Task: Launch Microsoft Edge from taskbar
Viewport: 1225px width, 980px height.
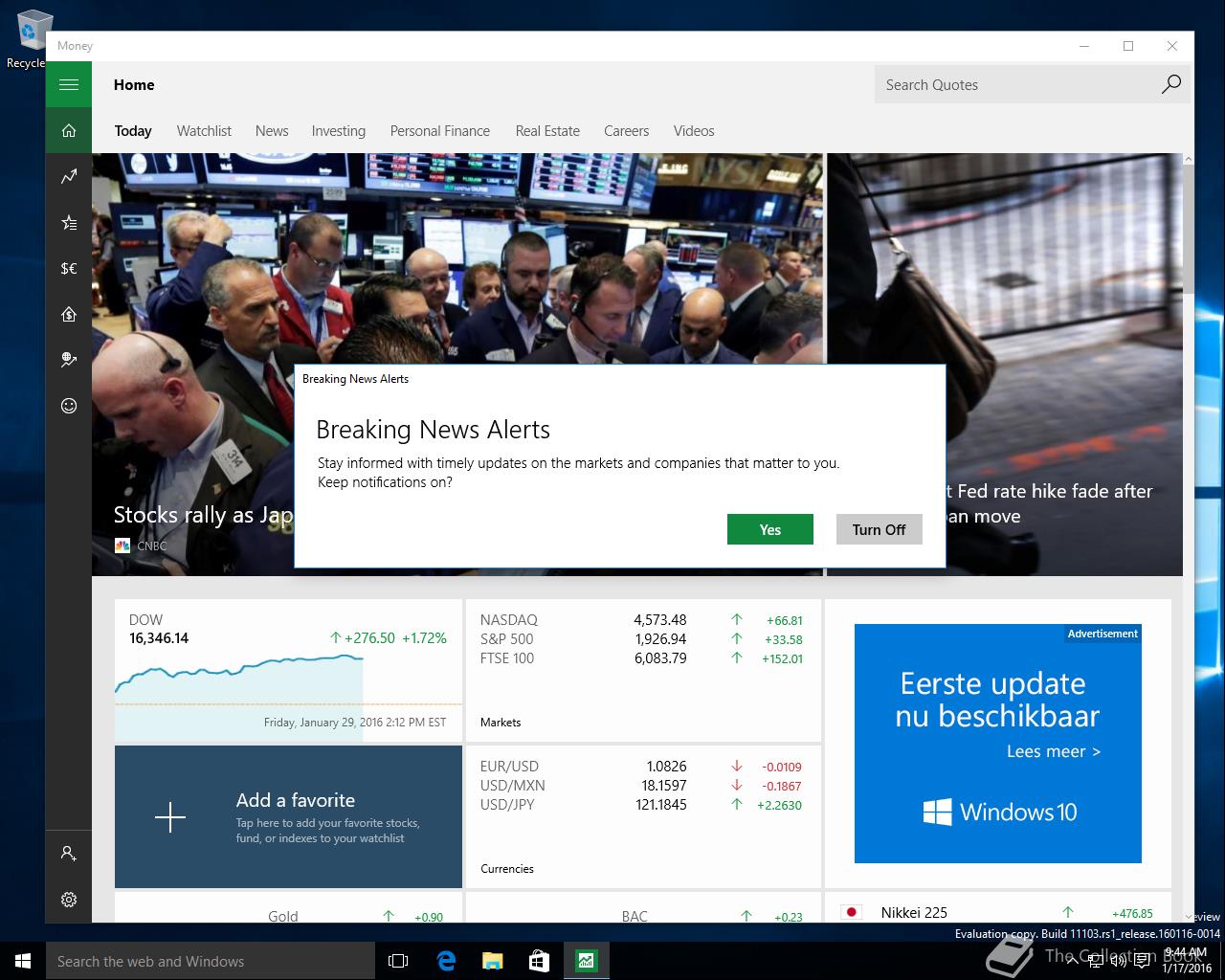Action: pos(446,961)
